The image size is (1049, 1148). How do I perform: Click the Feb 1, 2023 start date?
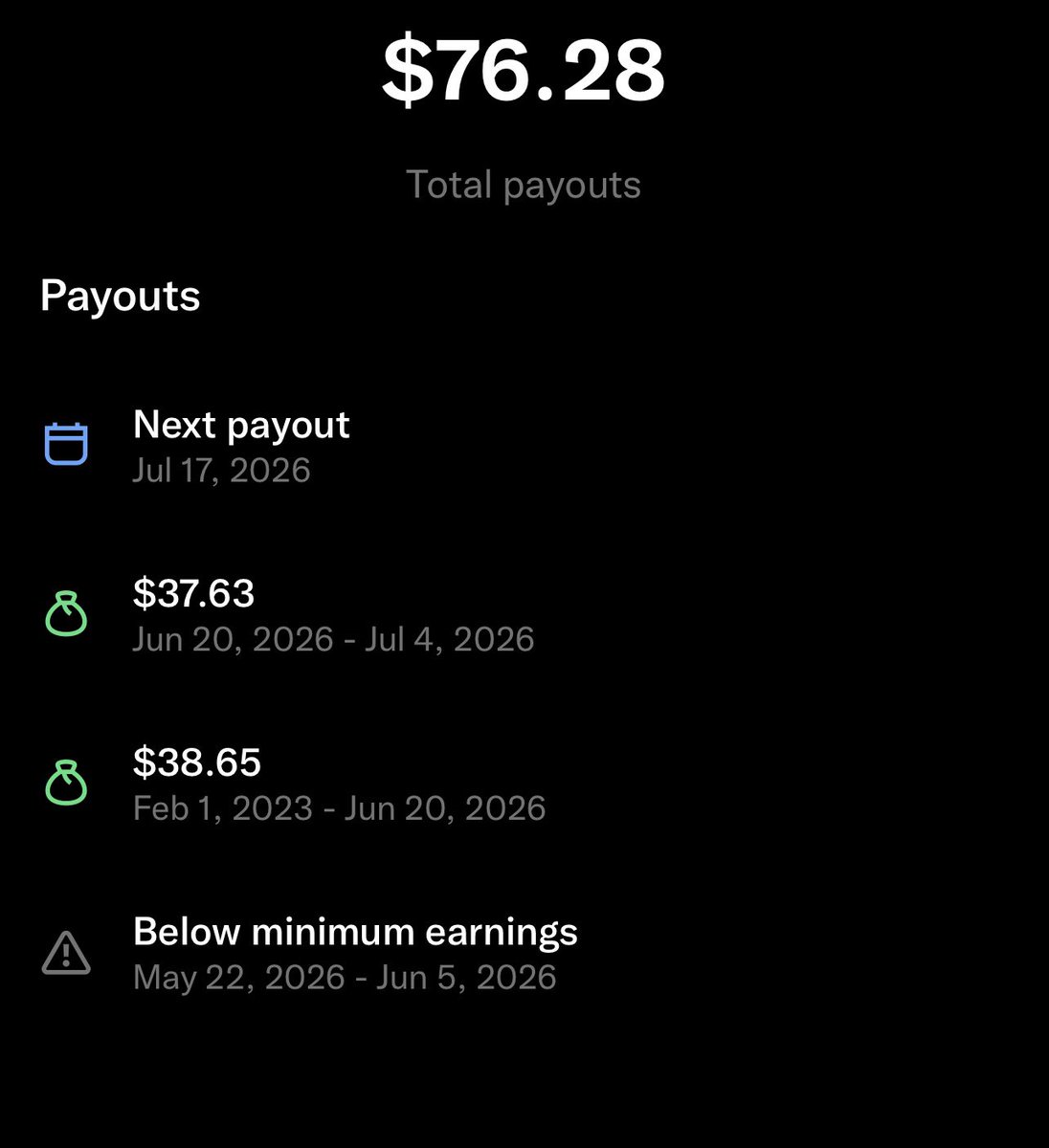223,808
